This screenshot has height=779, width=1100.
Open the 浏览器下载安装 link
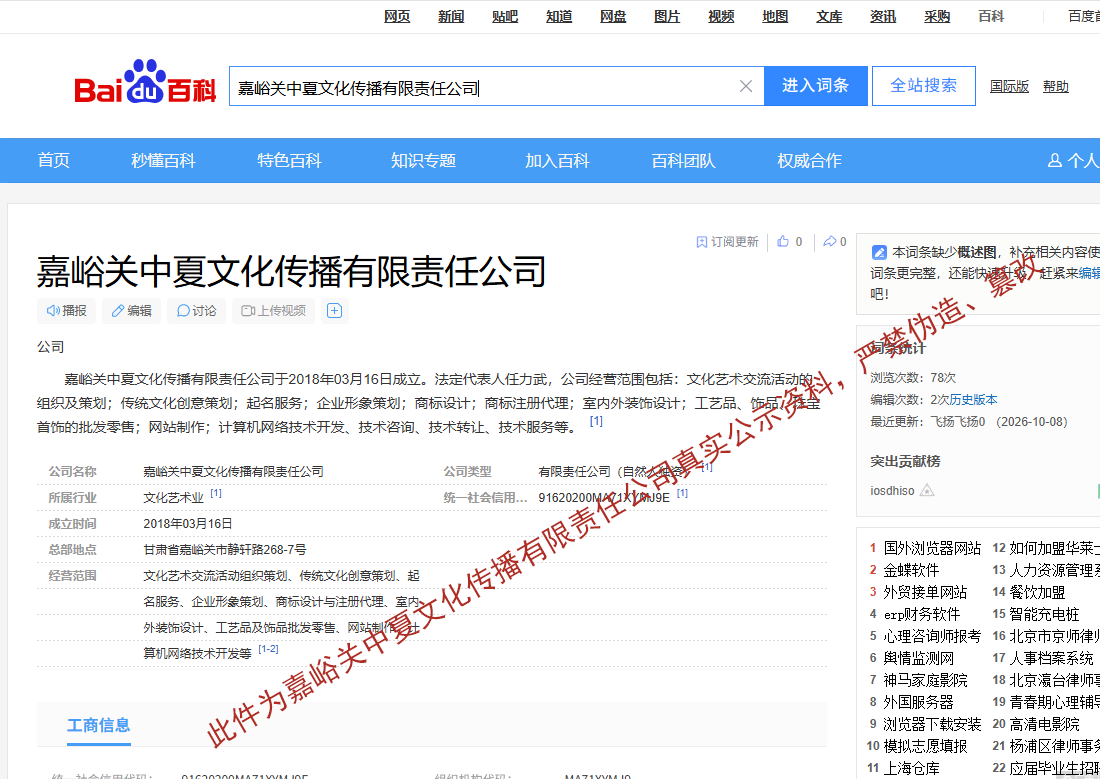pyautogui.click(x=932, y=724)
